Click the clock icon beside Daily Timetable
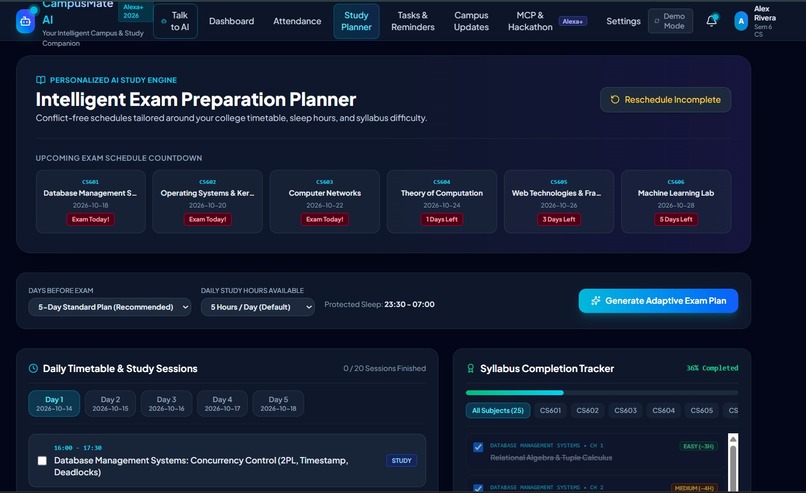The width and height of the screenshot is (806, 493). 33,368
